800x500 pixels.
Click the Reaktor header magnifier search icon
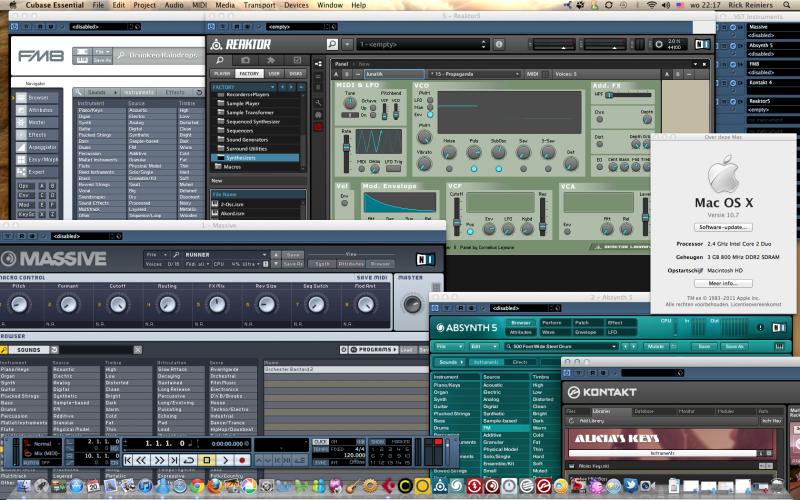332,44
